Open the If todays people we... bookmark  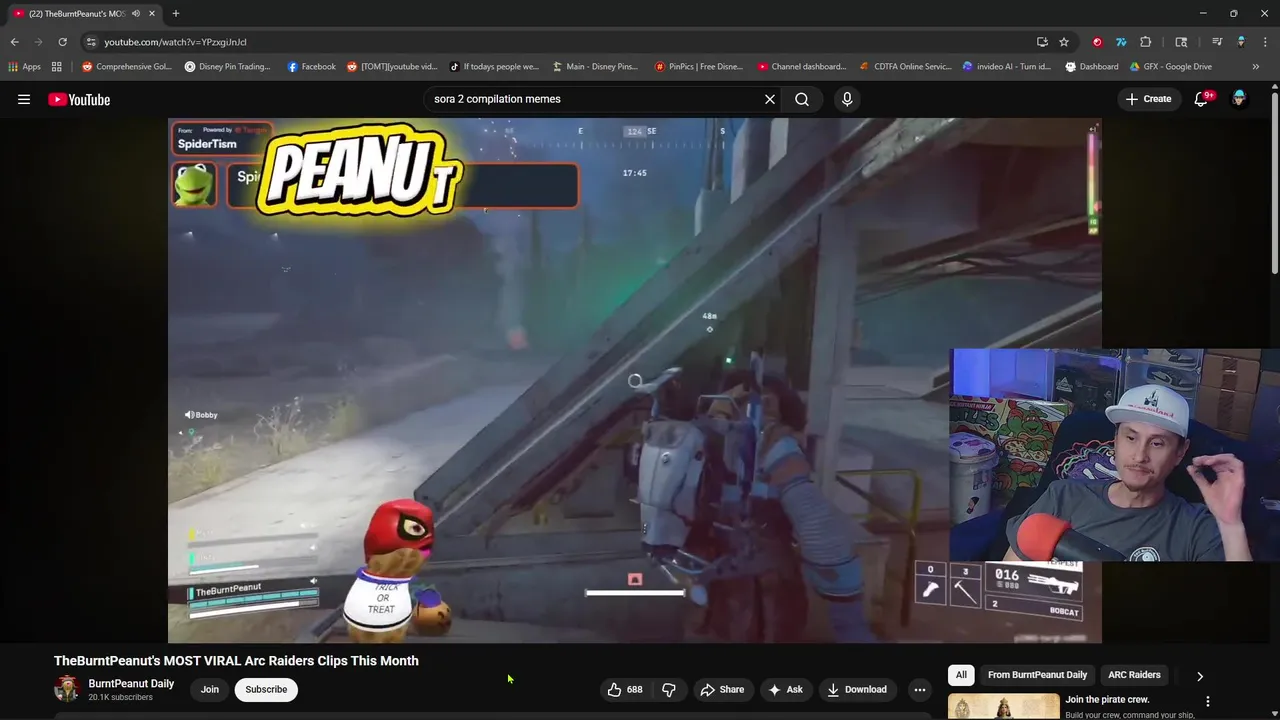[x=494, y=67]
